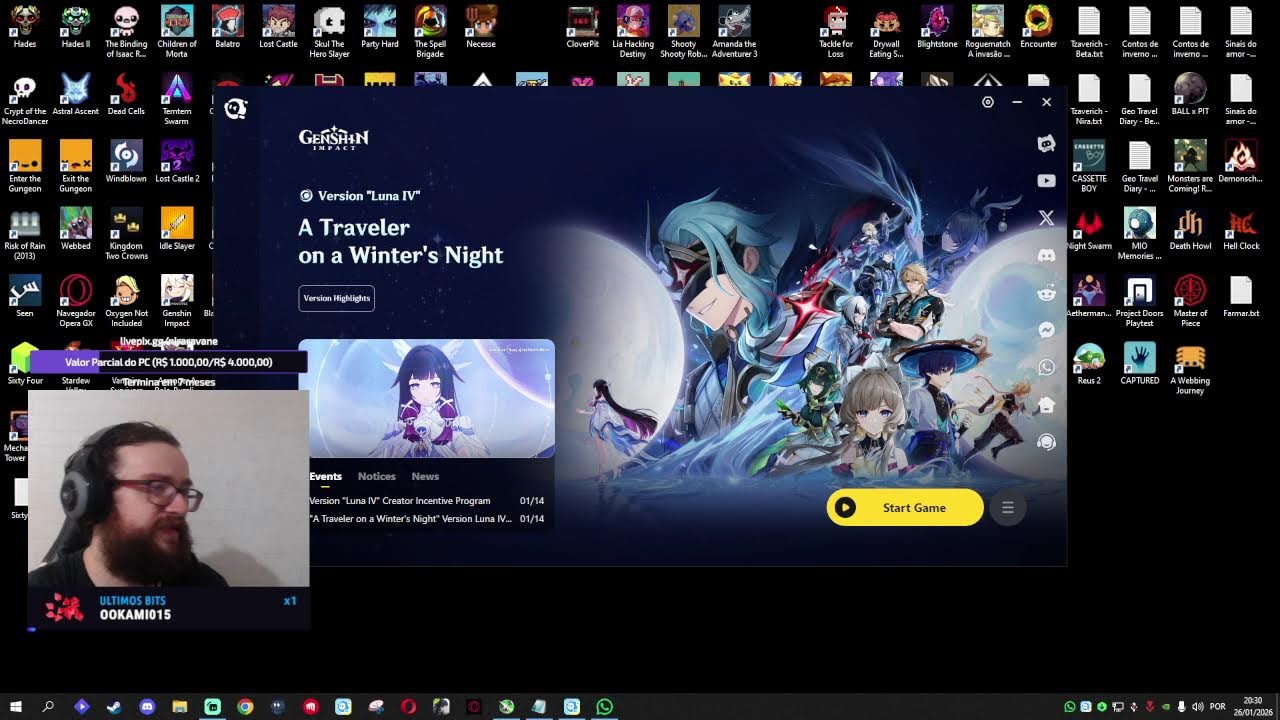Select the Farmar.txt file on desktop
The height and width of the screenshot is (720, 1280).
(1241, 296)
